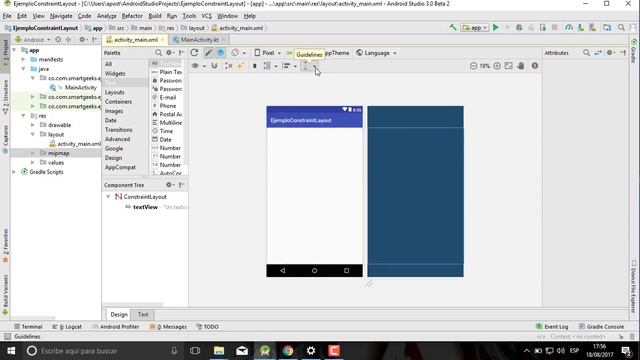Click the Windows search box in taskbar
This screenshot has height=360, width=640.
tap(102, 351)
